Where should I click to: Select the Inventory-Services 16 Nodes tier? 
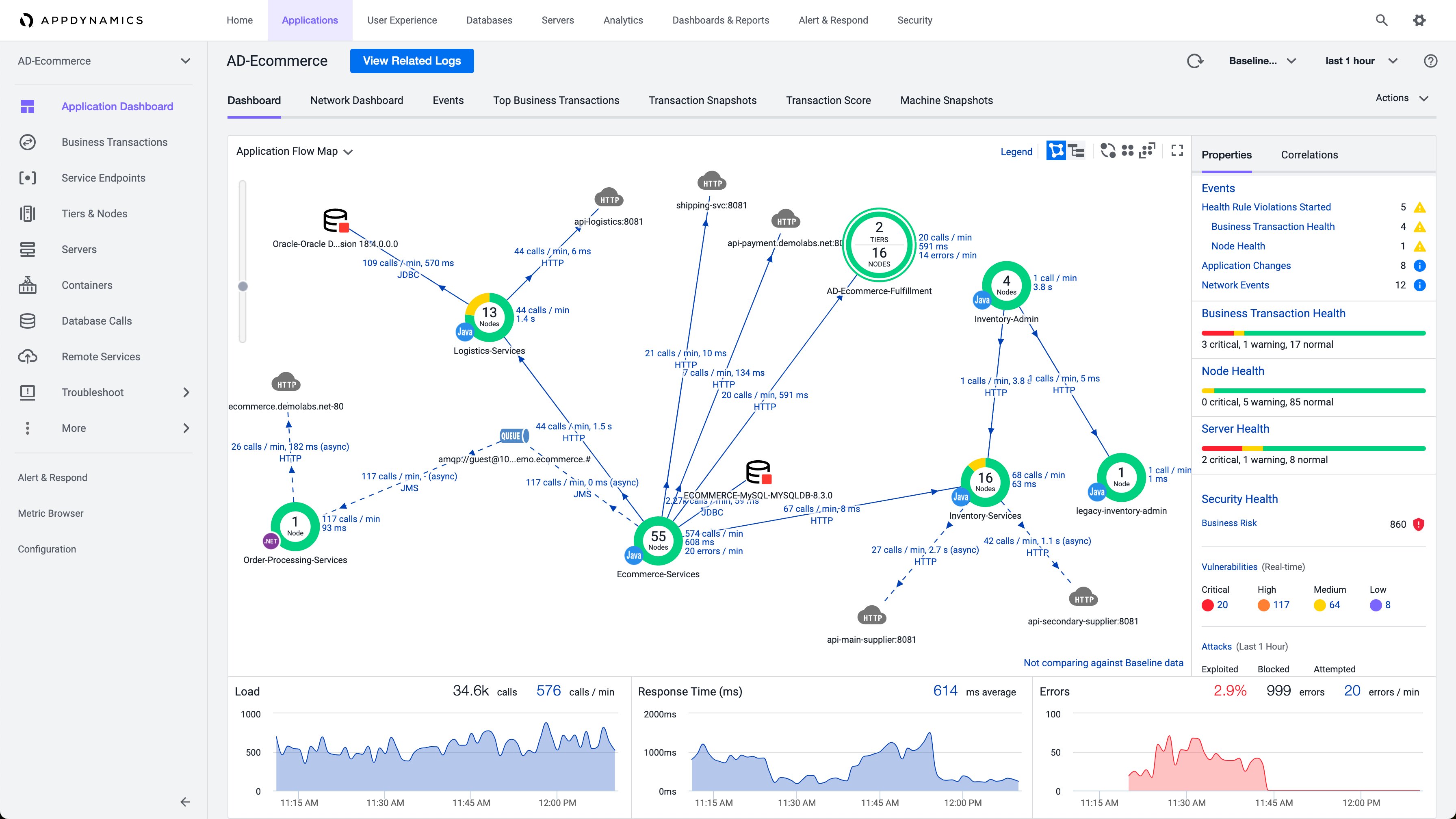pos(985,482)
